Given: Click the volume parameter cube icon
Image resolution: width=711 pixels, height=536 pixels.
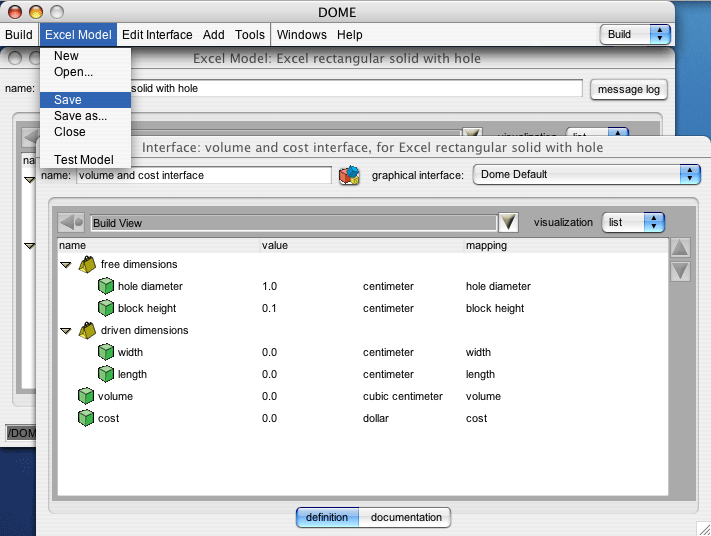Looking at the screenshot, I should (86, 396).
